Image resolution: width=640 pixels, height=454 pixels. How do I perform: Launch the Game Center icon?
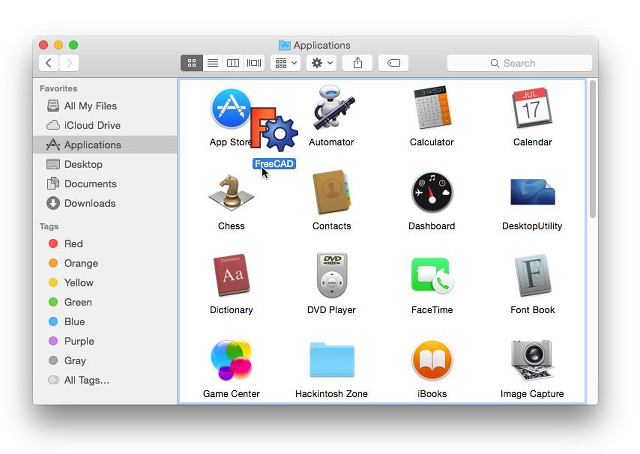pyautogui.click(x=231, y=359)
